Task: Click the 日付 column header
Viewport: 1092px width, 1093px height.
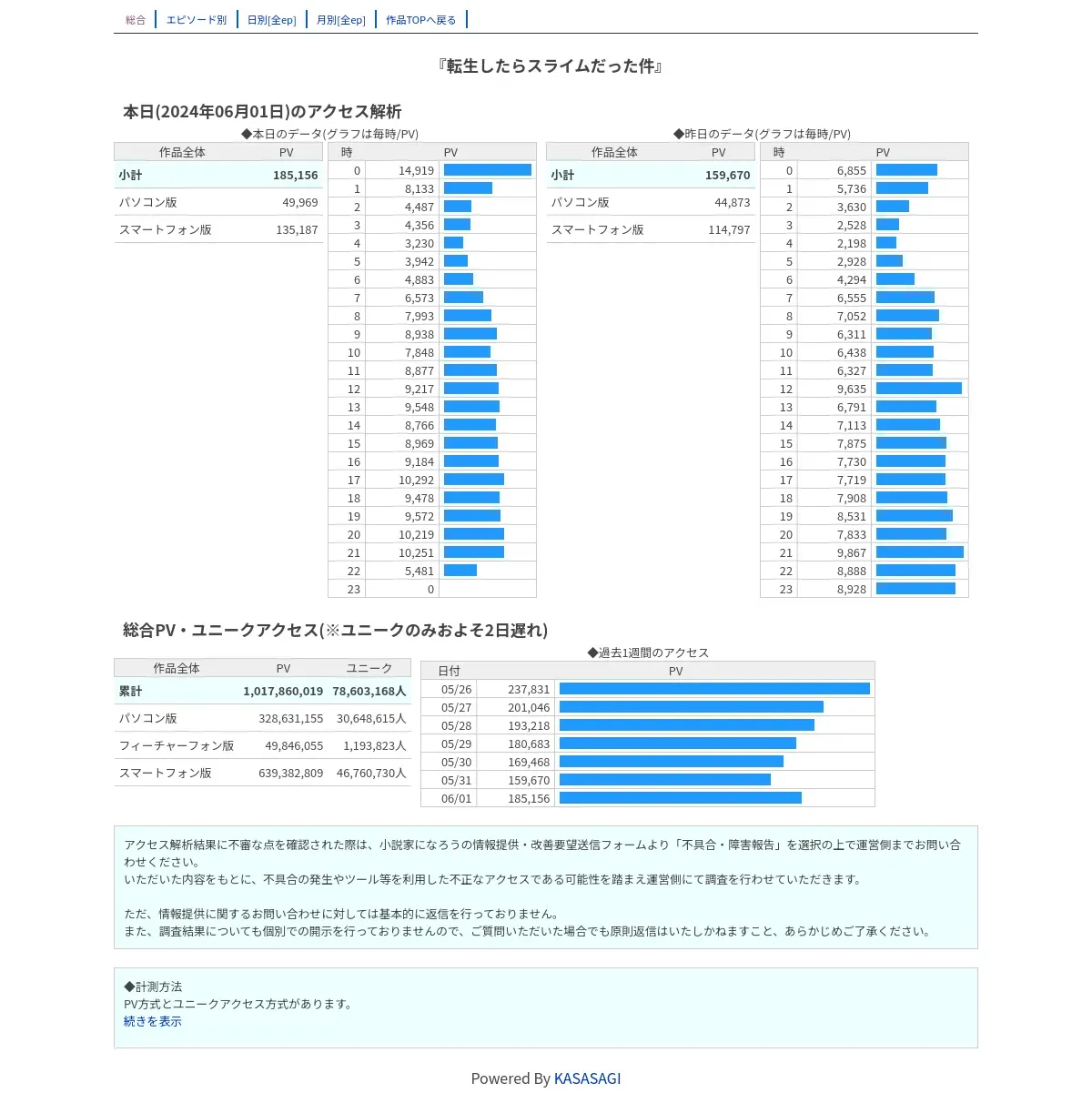Action: coord(449,671)
